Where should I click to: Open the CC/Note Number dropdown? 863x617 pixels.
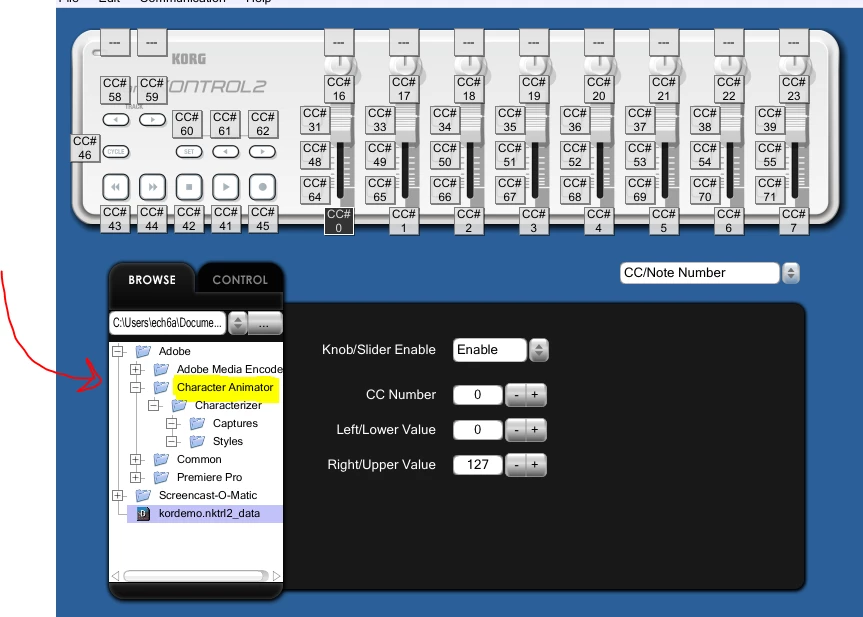click(x=791, y=273)
